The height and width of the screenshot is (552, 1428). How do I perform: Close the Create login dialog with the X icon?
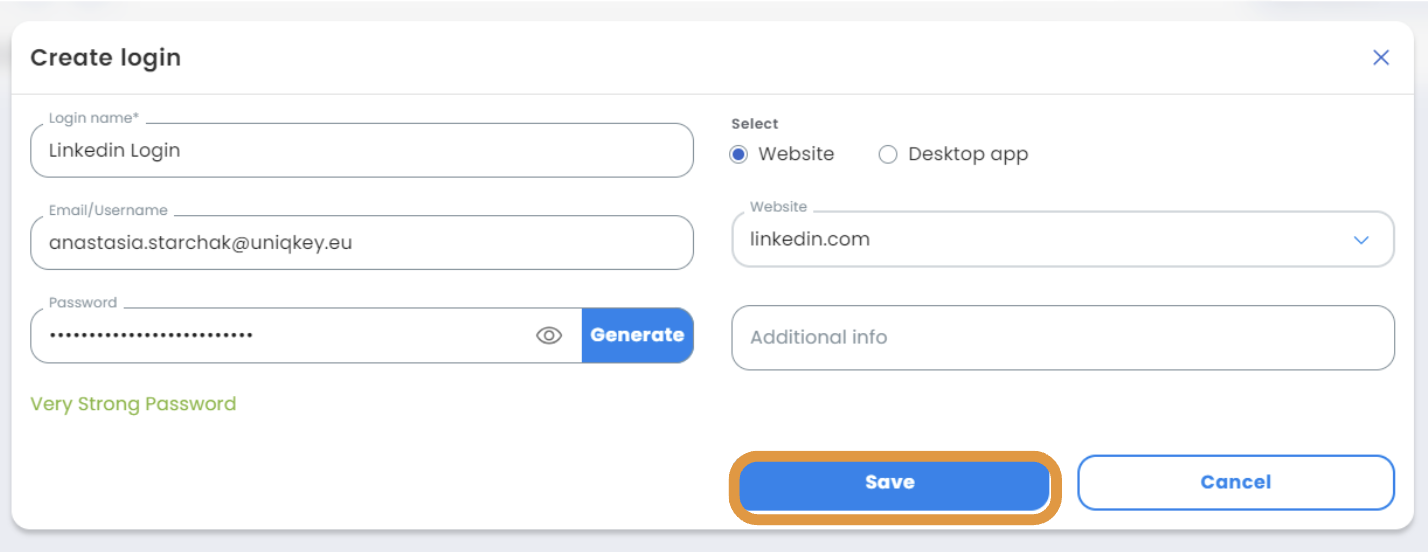coord(1381,58)
